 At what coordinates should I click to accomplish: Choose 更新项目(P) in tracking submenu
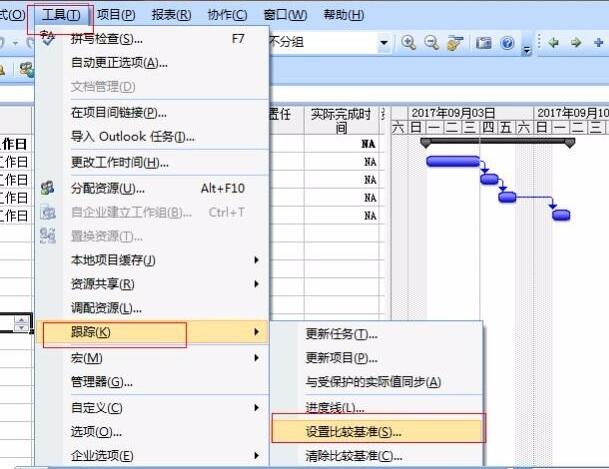[x=377, y=358]
